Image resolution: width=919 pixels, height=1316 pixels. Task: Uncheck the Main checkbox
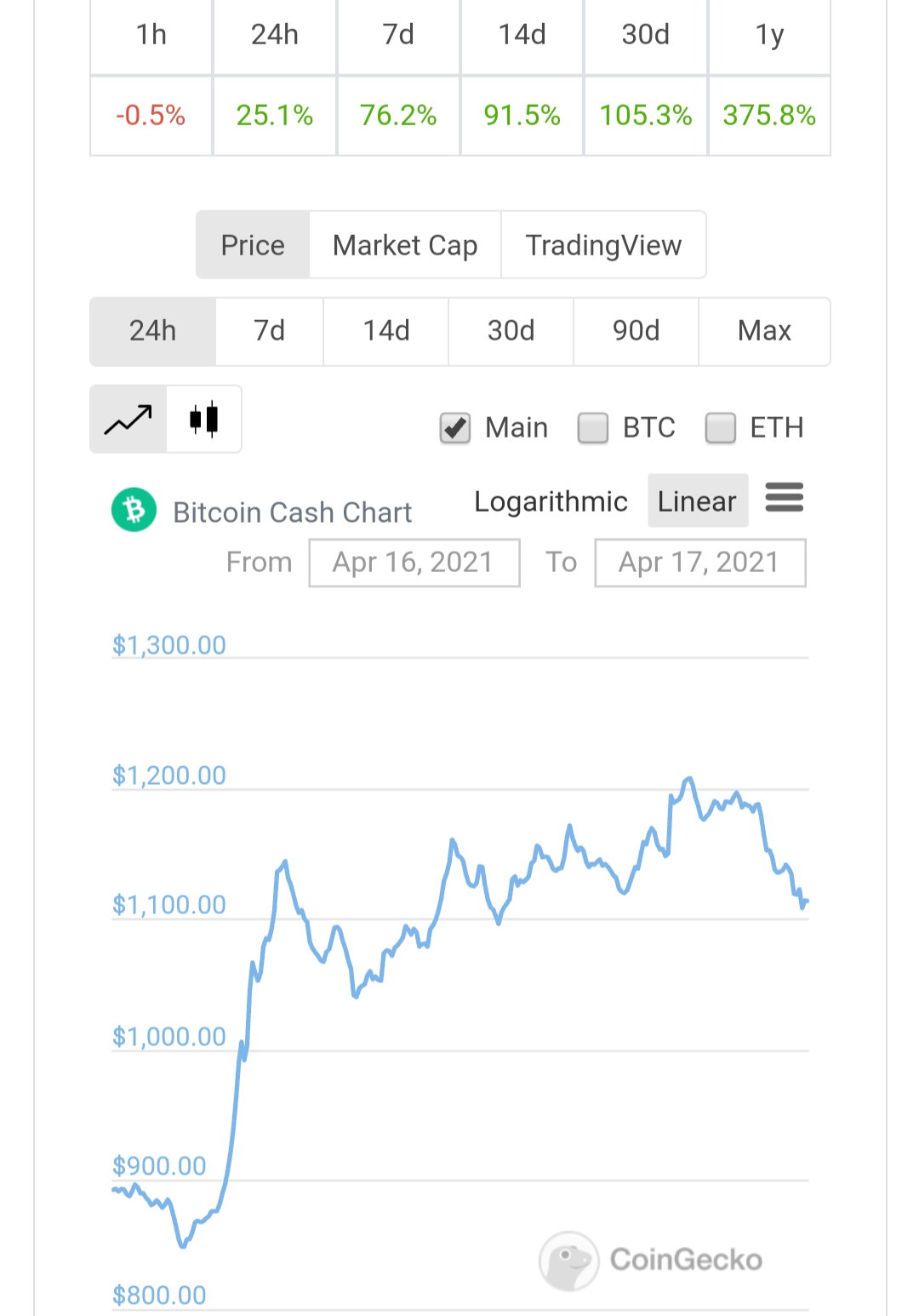coord(455,427)
